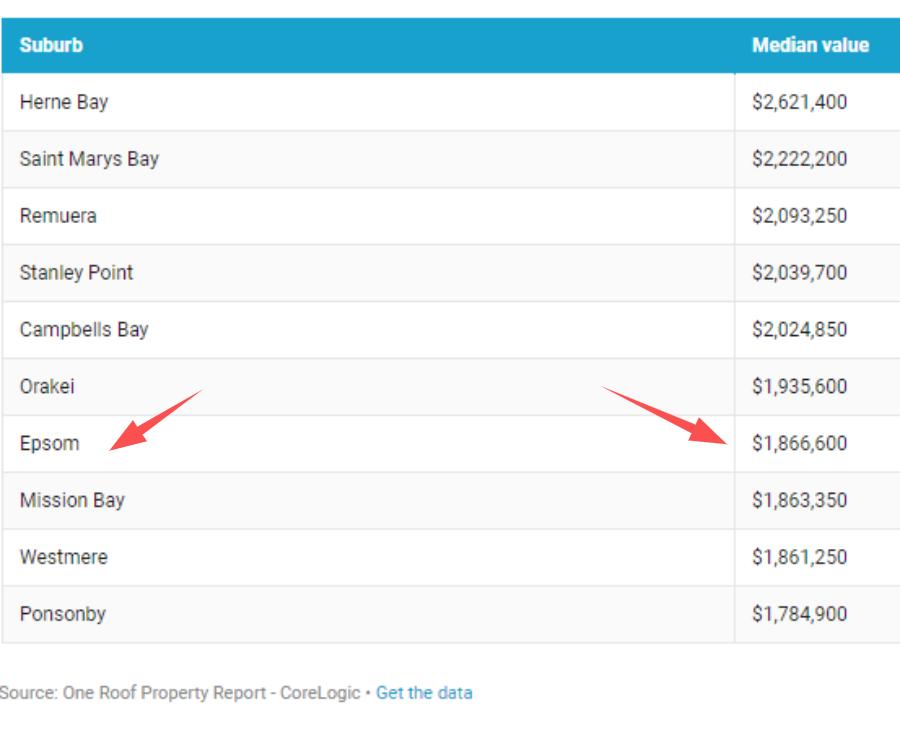Screen dimensions: 900x733
Task: Select the Herne Bay suburb cell
Action: click(x=64, y=102)
